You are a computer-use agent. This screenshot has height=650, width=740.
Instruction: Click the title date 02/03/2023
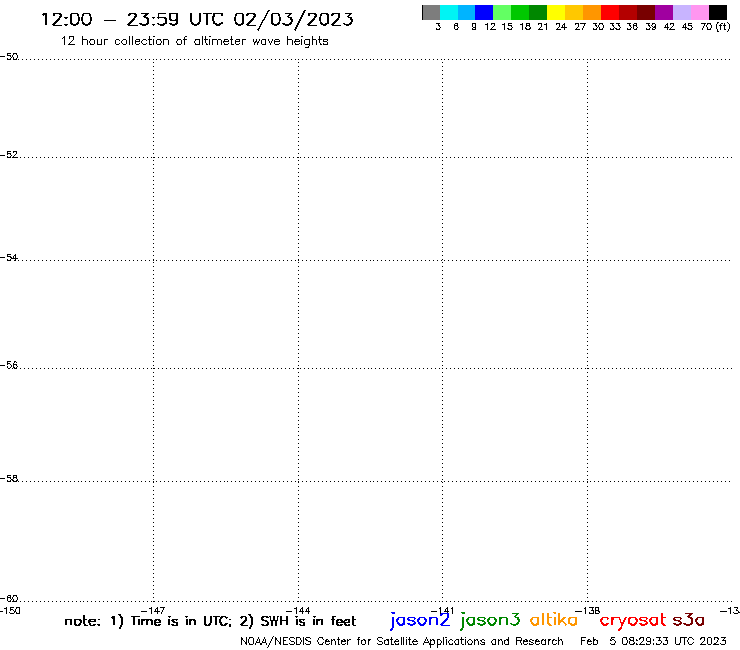coord(293,19)
